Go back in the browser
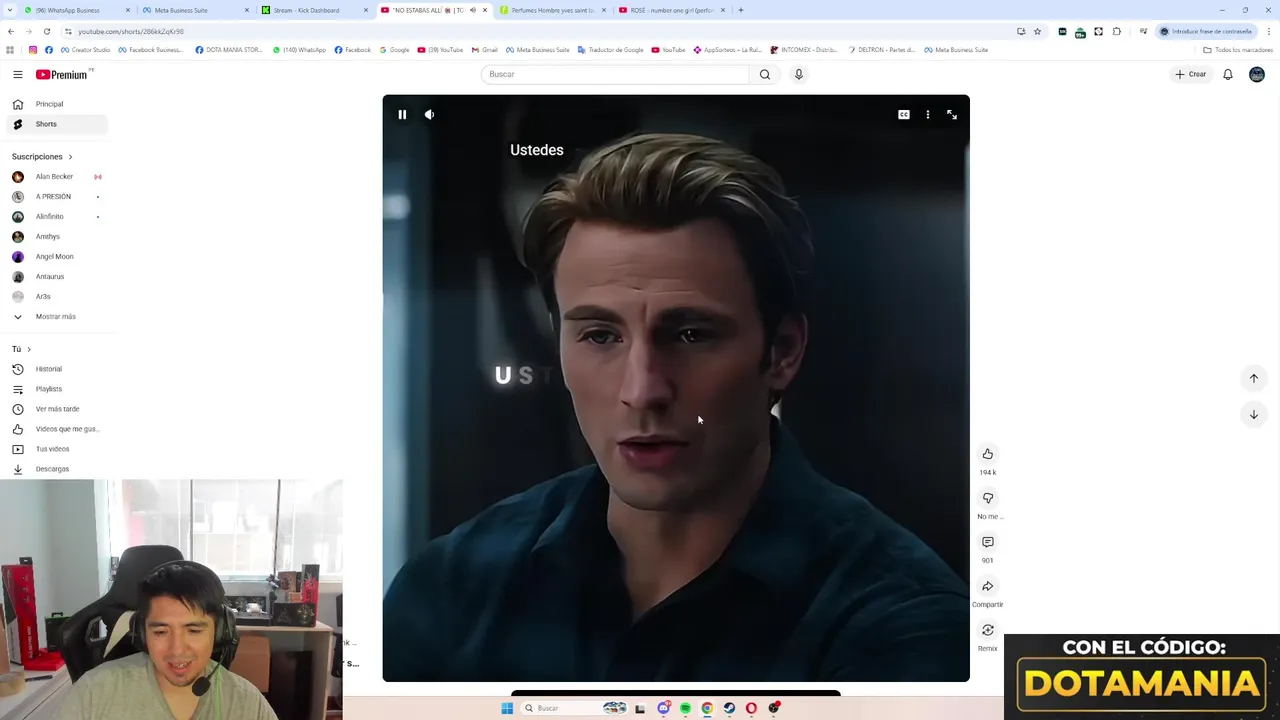Viewport: 1280px width, 720px height. point(11,31)
